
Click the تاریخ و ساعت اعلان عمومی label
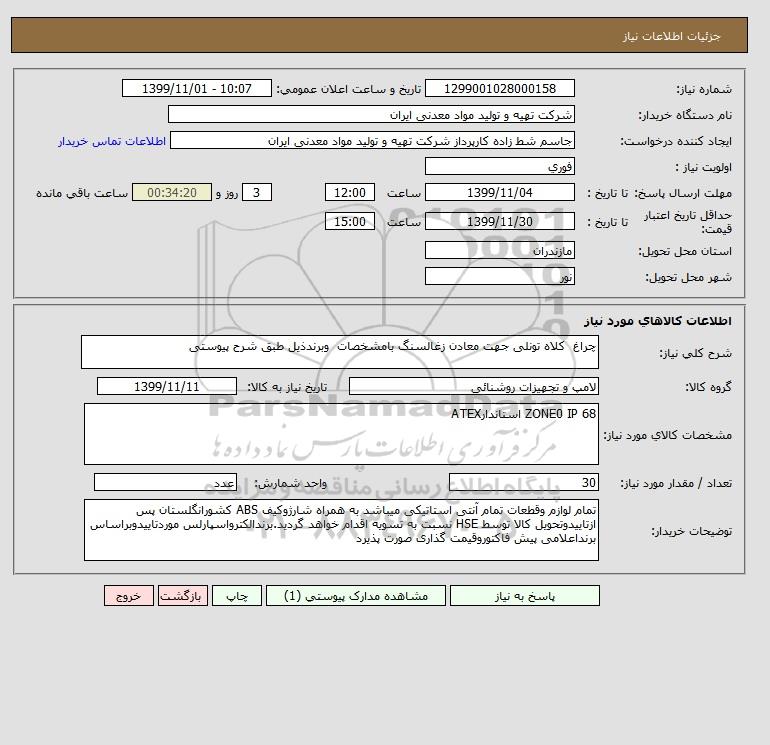tap(349, 89)
